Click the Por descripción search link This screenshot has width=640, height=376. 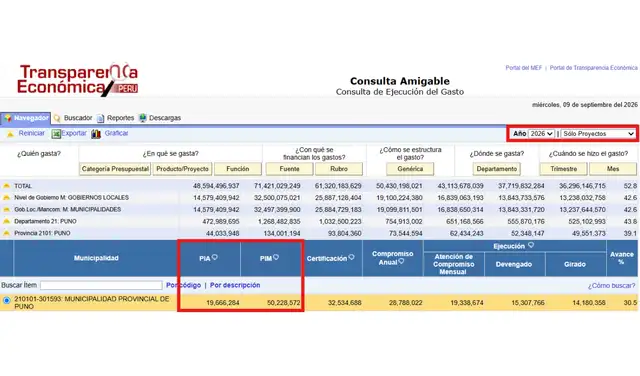click(235, 285)
